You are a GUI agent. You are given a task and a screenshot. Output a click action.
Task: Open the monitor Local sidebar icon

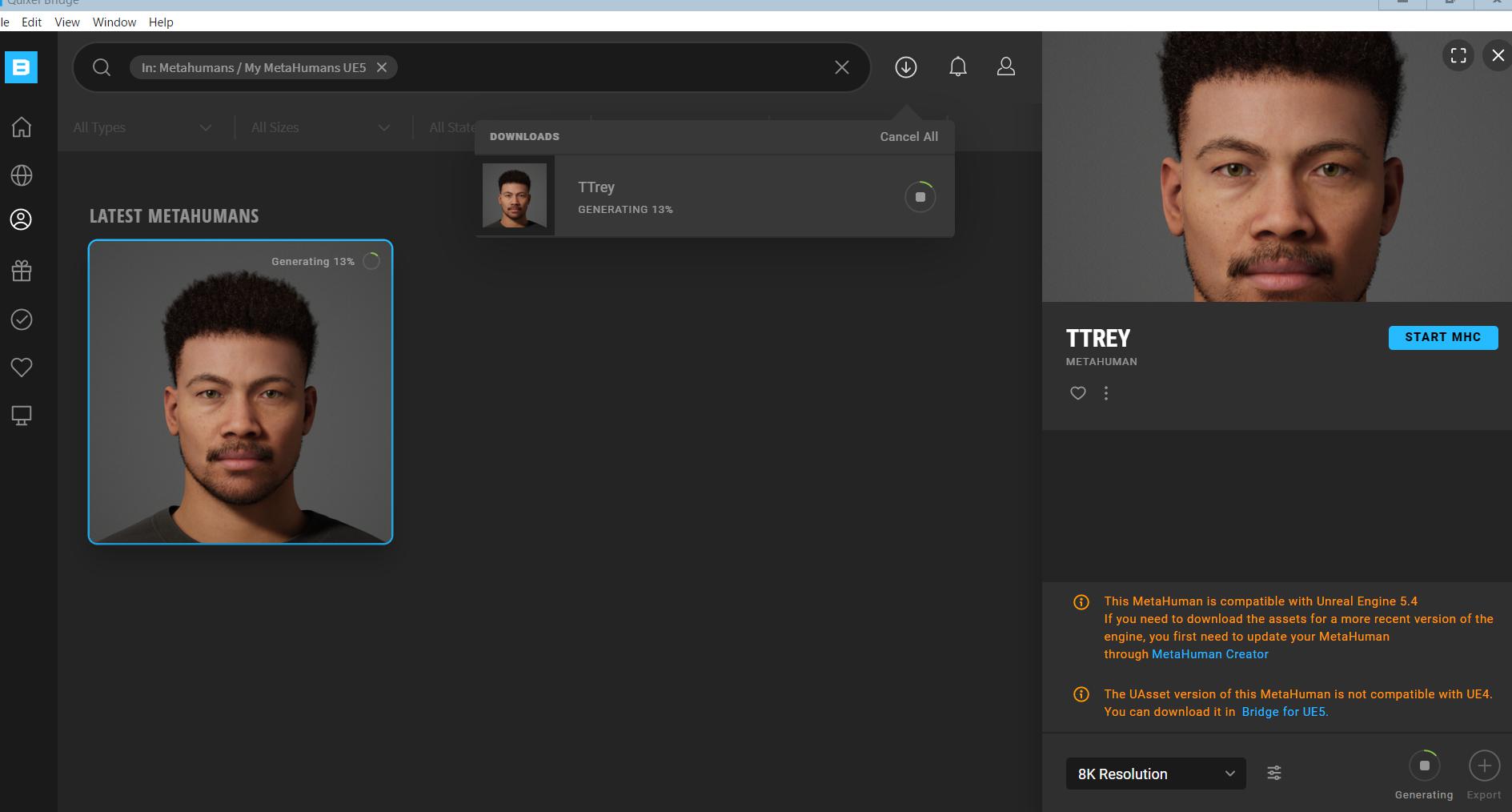tap(22, 416)
